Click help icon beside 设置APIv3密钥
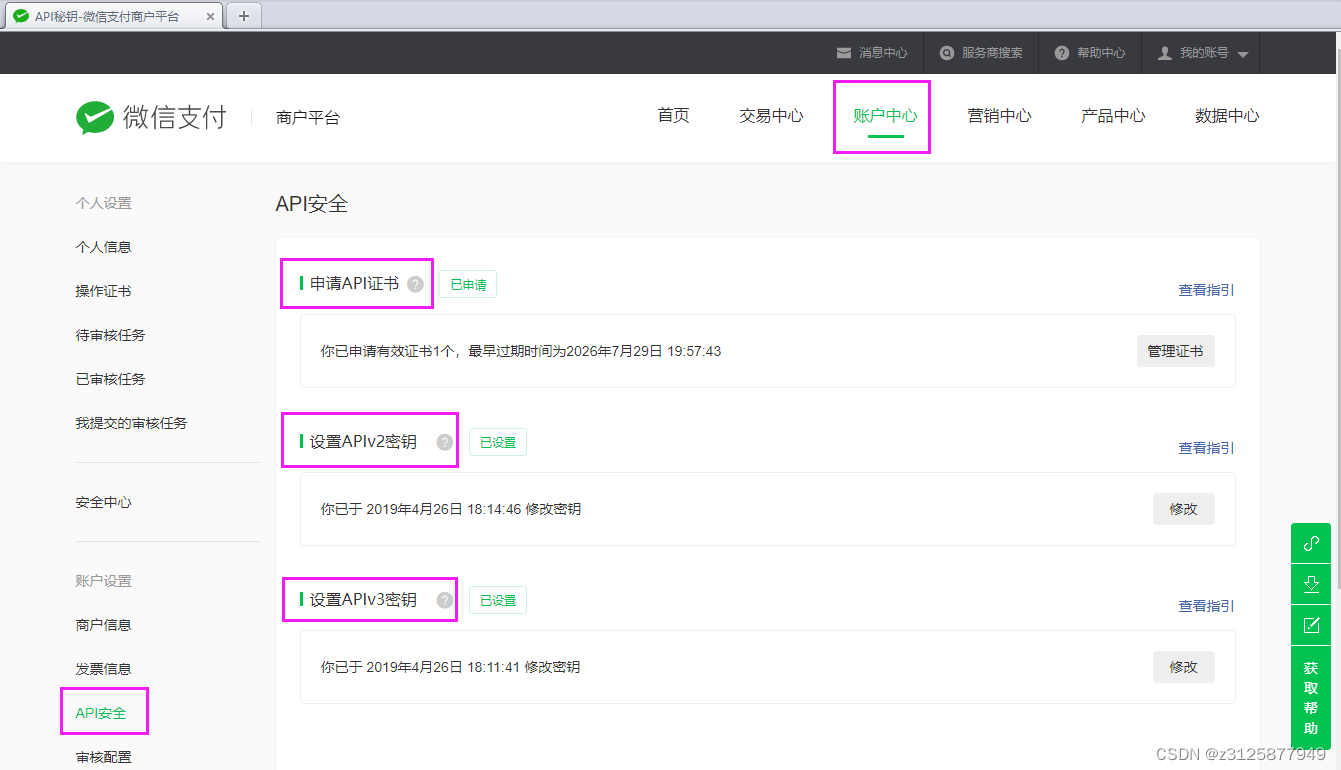This screenshot has height=770, width=1341. [x=445, y=600]
